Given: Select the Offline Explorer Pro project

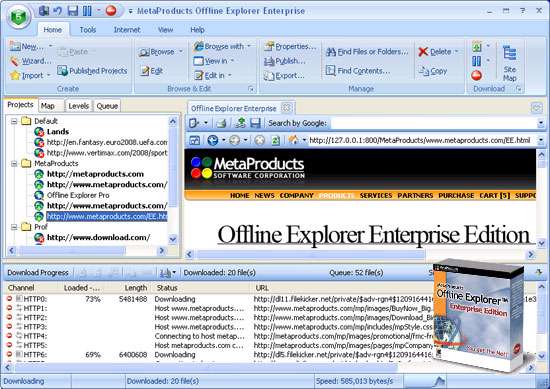Looking at the screenshot, I should click(x=78, y=195).
